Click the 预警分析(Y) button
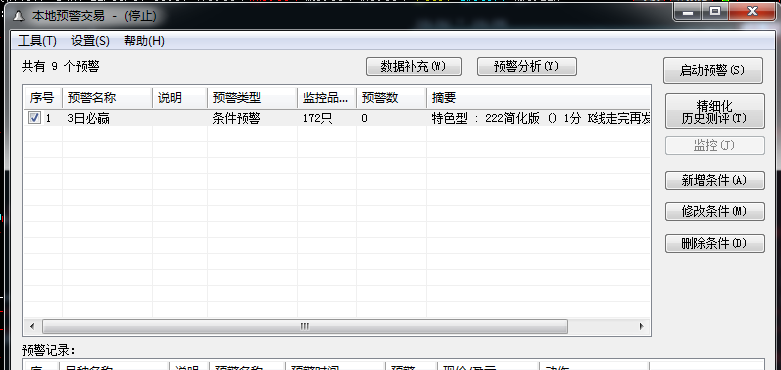This screenshot has width=781, height=370. click(526, 67)
